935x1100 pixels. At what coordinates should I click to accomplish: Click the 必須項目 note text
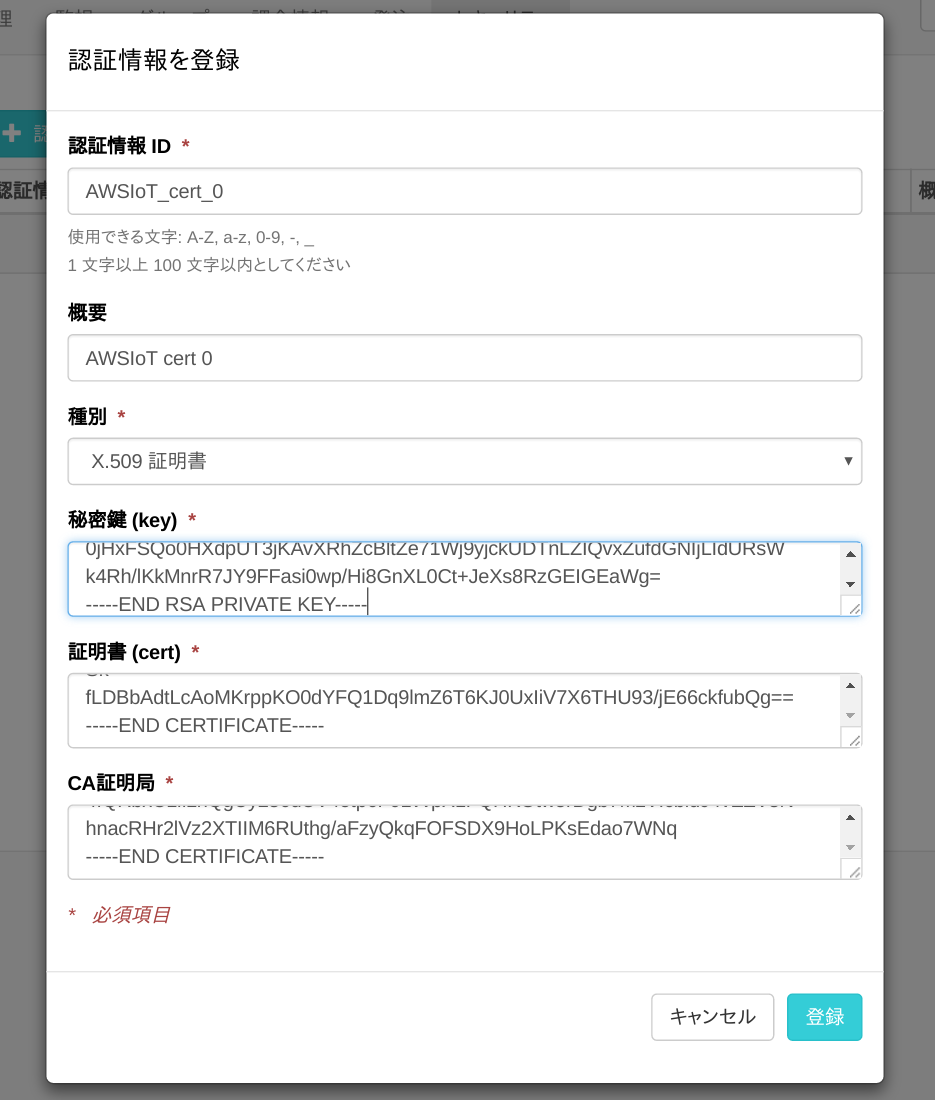131,915
